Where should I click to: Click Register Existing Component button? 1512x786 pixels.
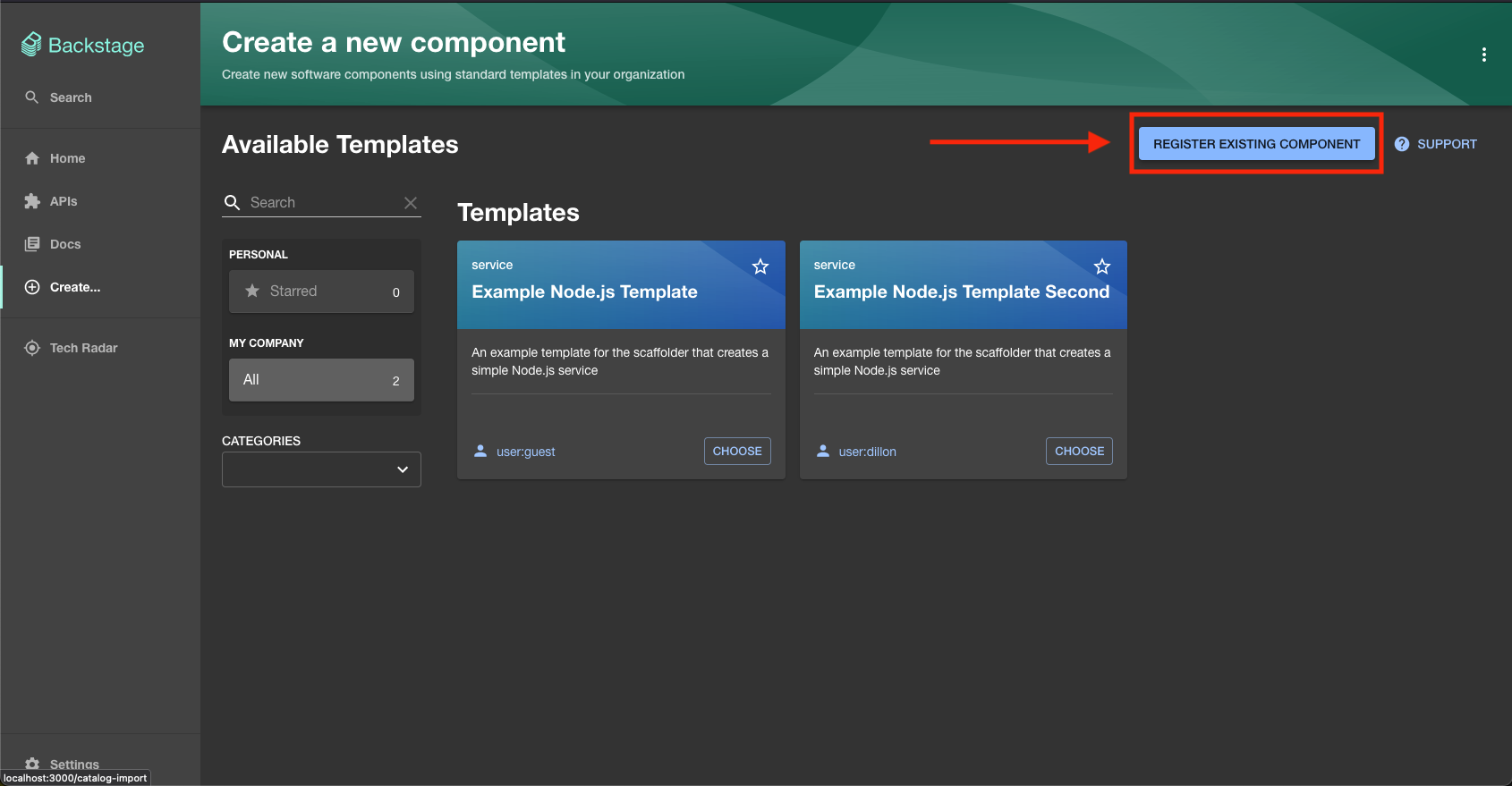(1256, 144)
